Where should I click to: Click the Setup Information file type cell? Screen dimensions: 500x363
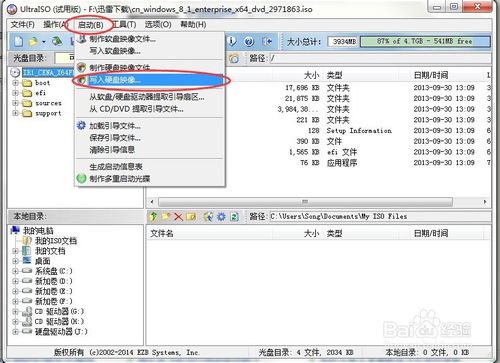pos(359,131)
